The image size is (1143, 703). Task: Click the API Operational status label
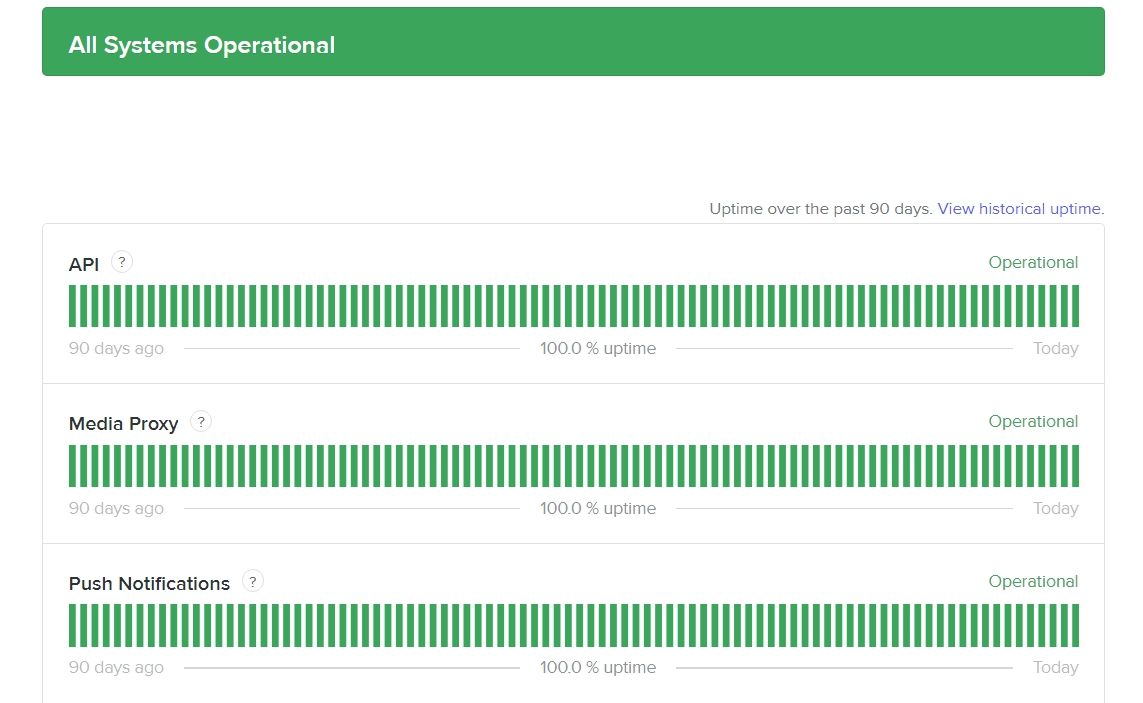click(x=1033, y=263)
